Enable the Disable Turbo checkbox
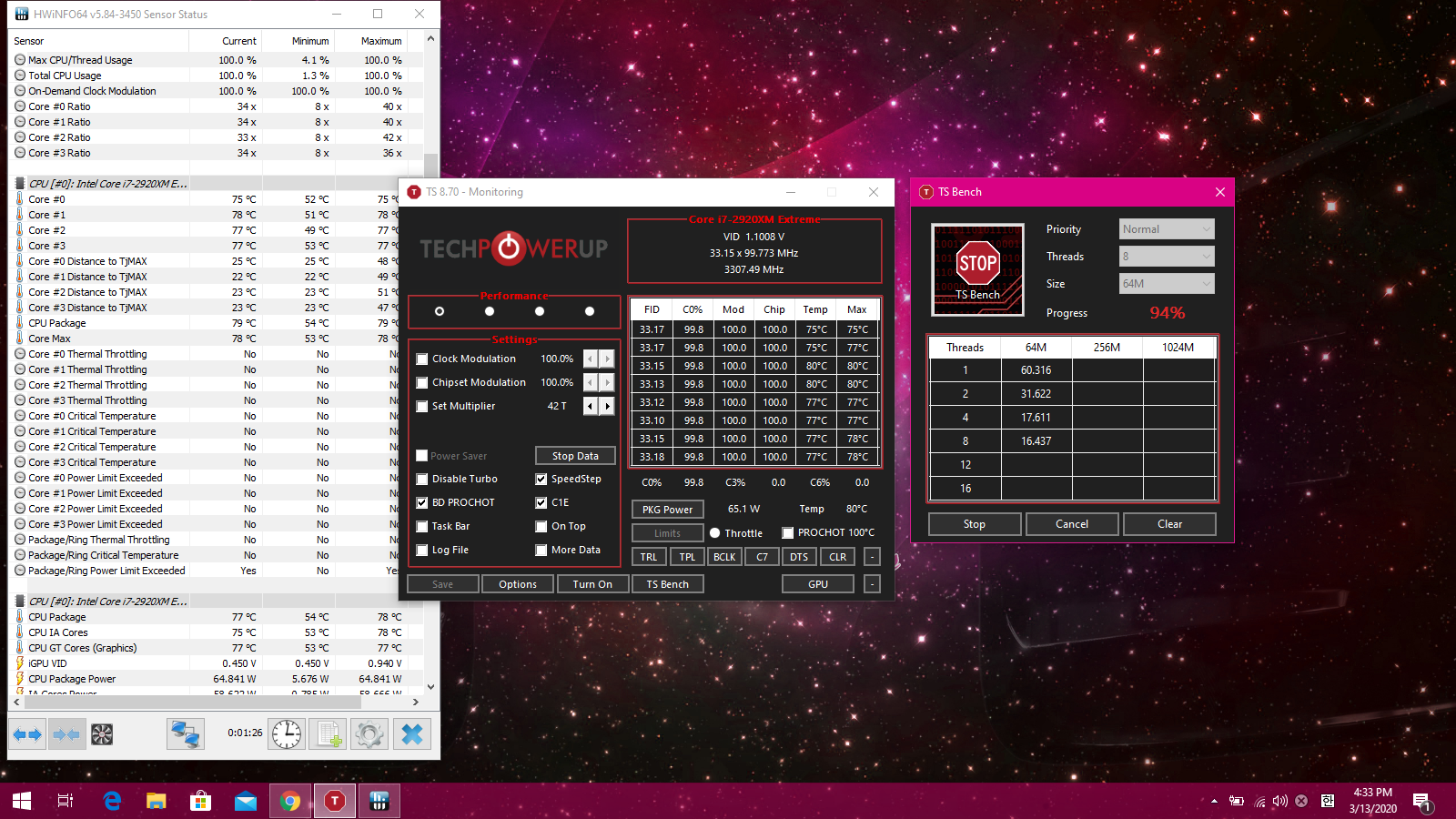This screenshot has height=819, width=1456. point(422,480)
